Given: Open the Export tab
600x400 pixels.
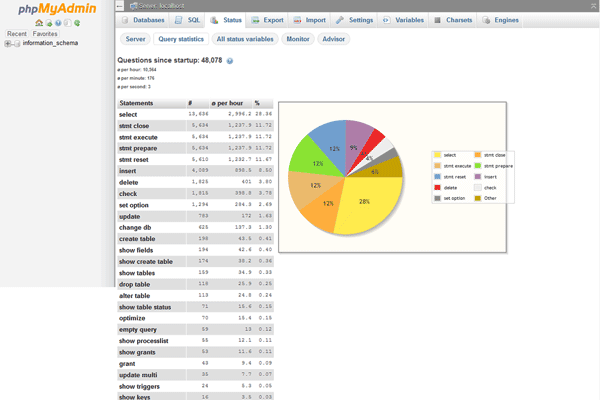Looking at the screenshot, I should (x=267, y=20).
